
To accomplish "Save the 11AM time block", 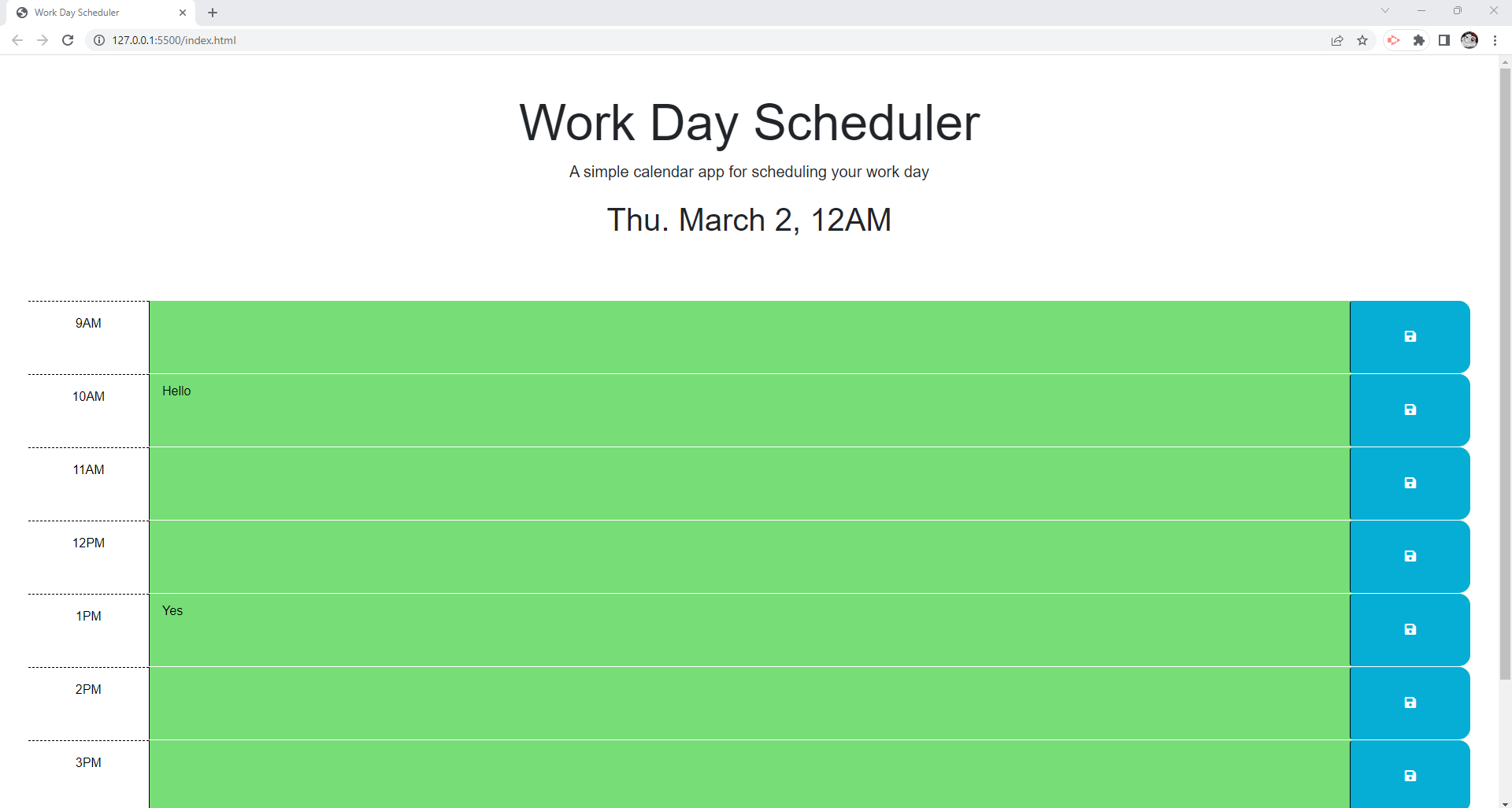I will click(1409, 483).
